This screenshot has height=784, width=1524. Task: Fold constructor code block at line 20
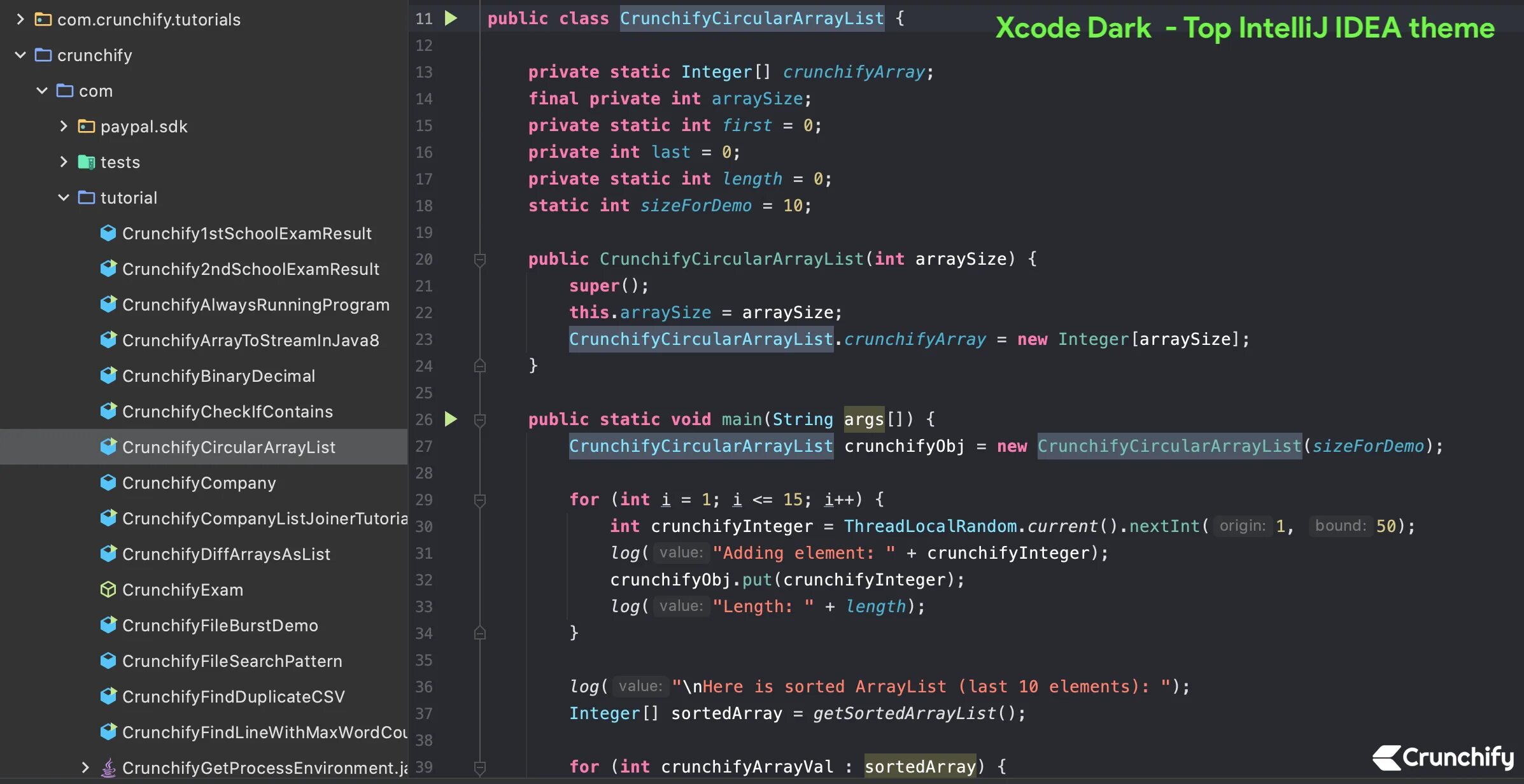(480, 260)
